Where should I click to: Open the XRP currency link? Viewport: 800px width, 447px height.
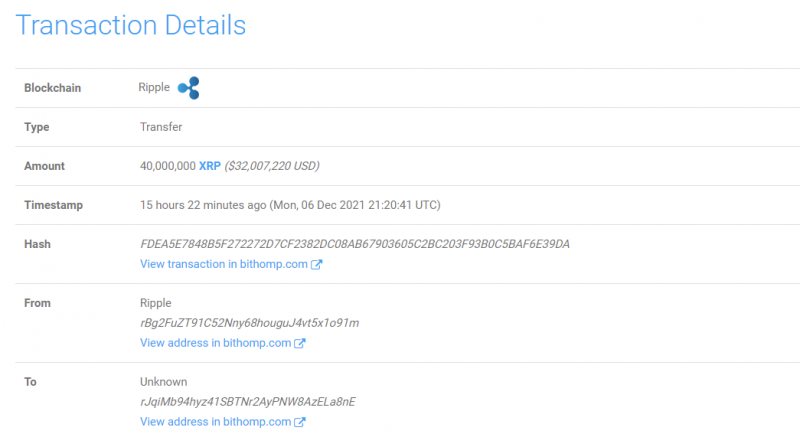[x=210, y=166]
